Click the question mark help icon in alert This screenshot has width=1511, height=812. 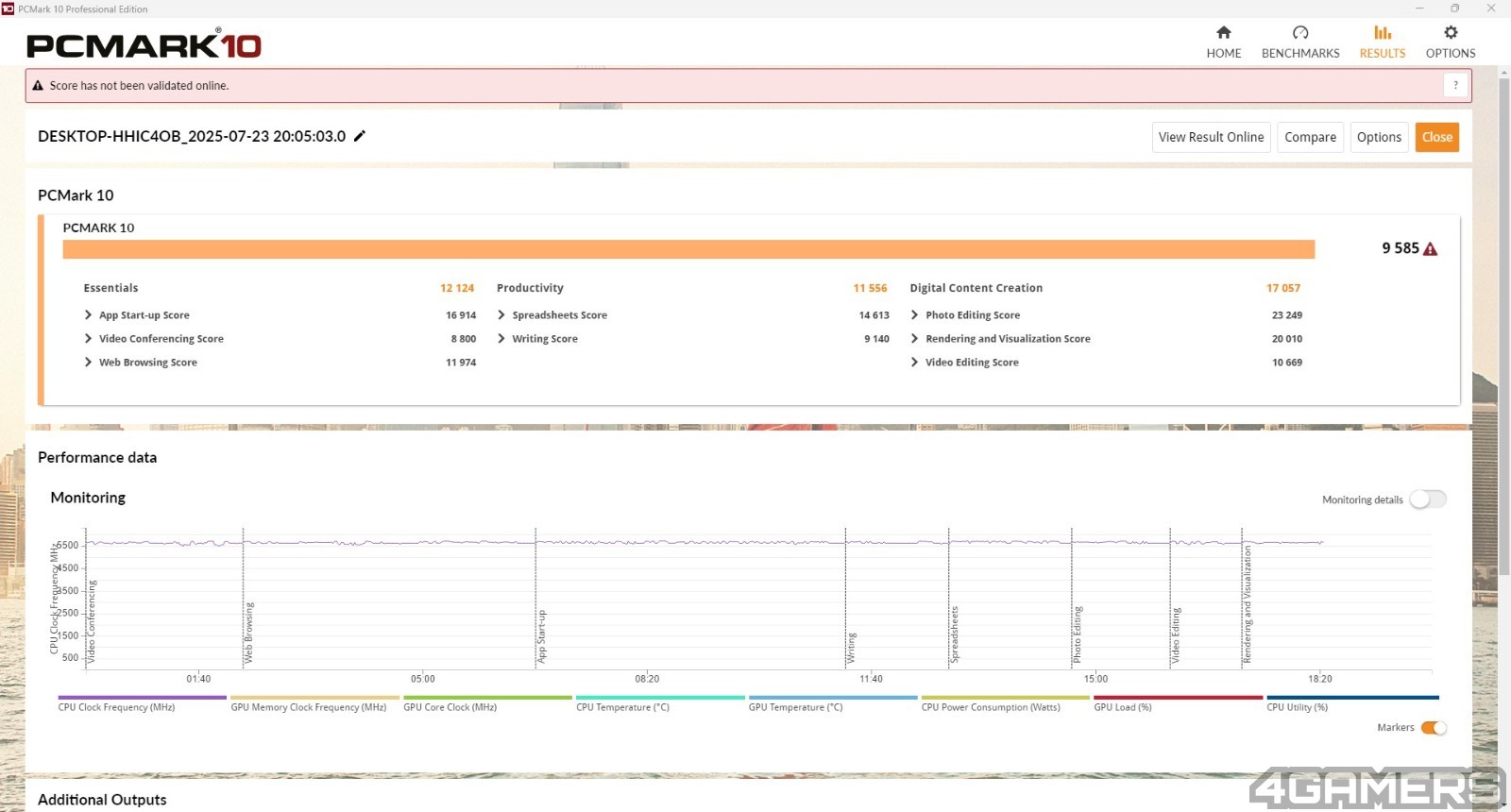1455,85
